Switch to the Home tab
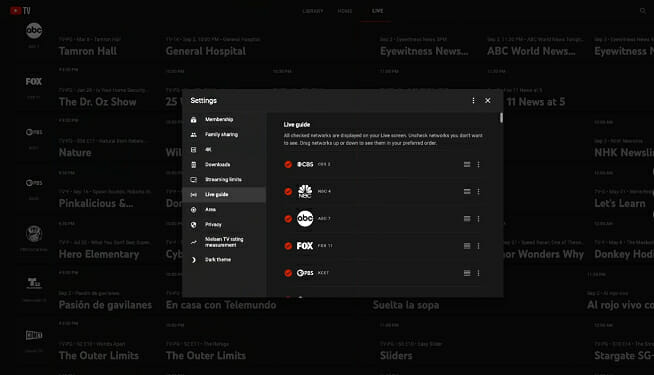 (345, 11)
